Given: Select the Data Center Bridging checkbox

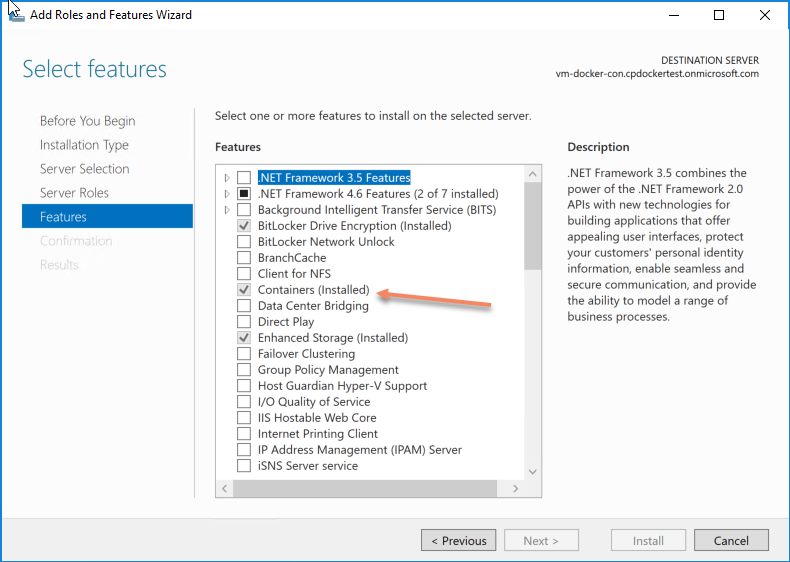Looking at the screenshot, I should click(244, 306).
